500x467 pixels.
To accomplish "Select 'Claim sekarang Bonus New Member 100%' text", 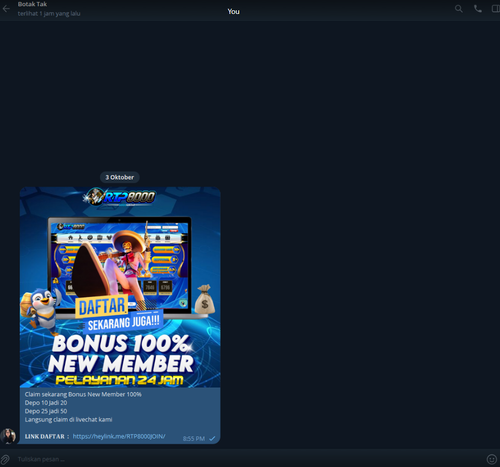I will (83, 394).
